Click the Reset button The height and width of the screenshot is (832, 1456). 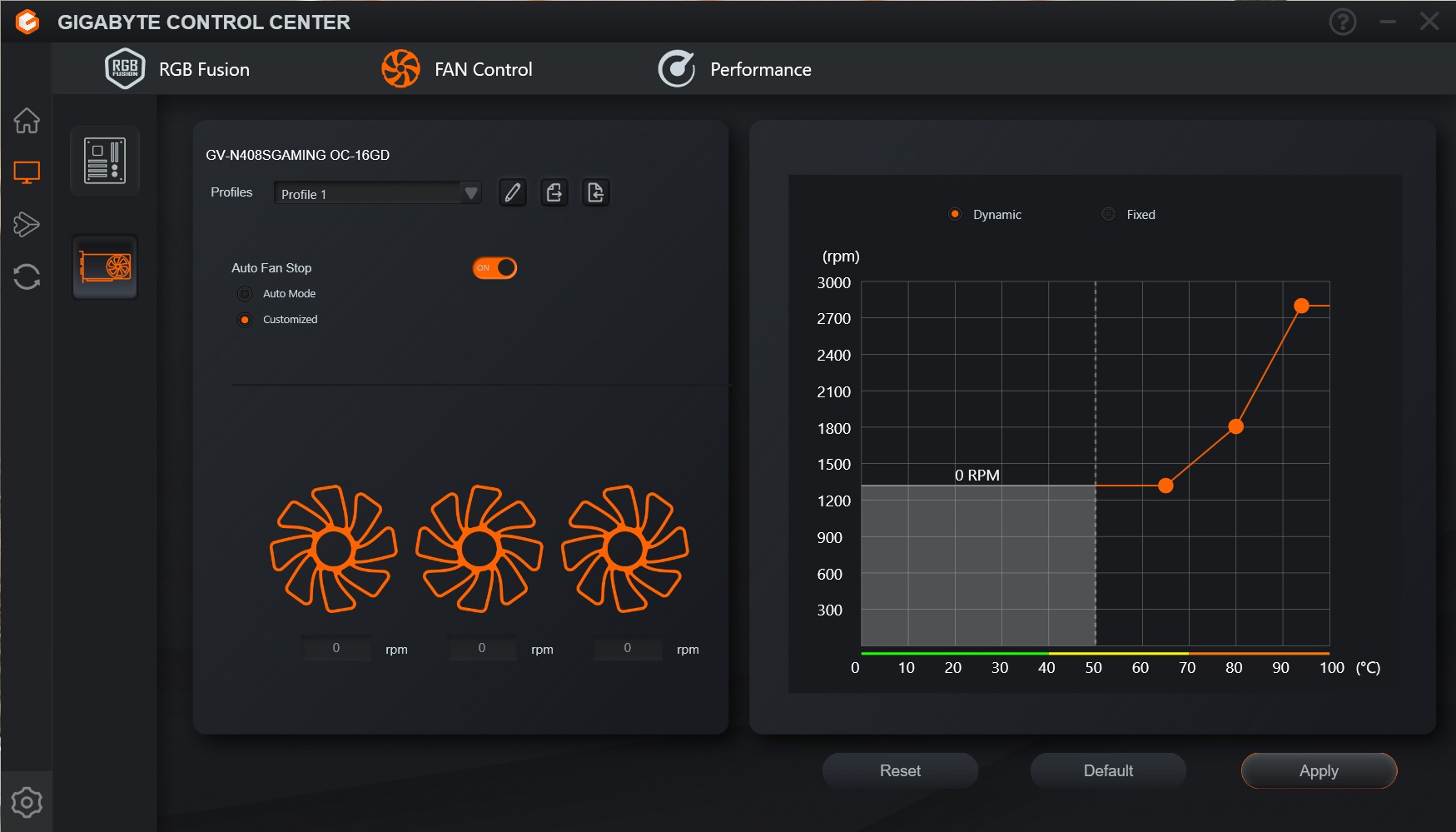click(x=900, y=770)
